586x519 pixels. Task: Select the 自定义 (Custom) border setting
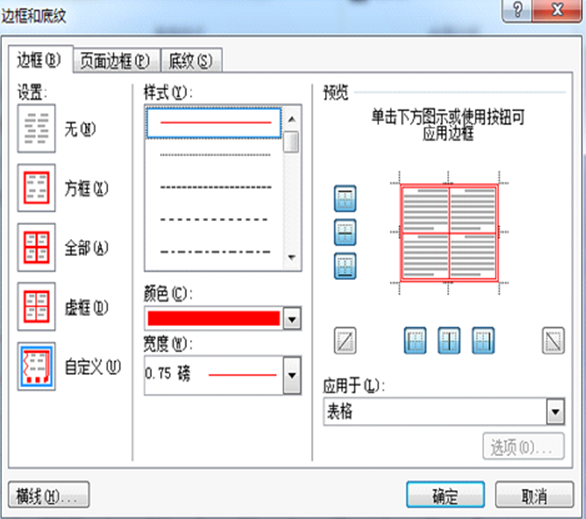(x=36, y=366)
